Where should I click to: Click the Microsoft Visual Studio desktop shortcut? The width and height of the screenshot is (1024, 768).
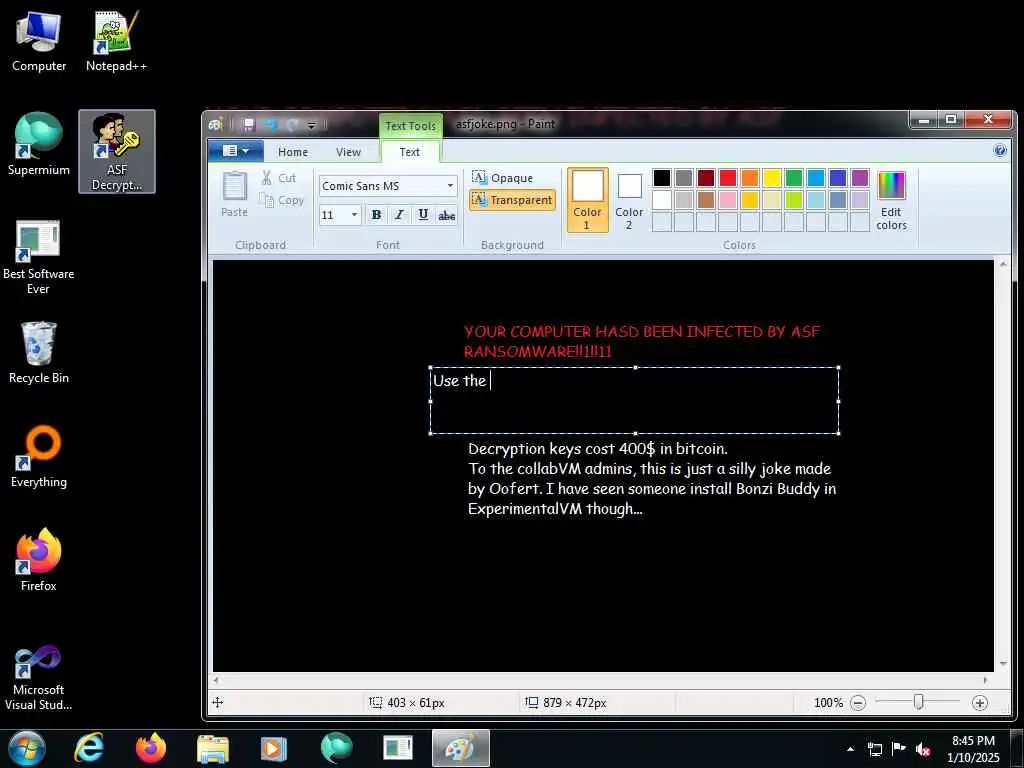click(x=39, y=677)
